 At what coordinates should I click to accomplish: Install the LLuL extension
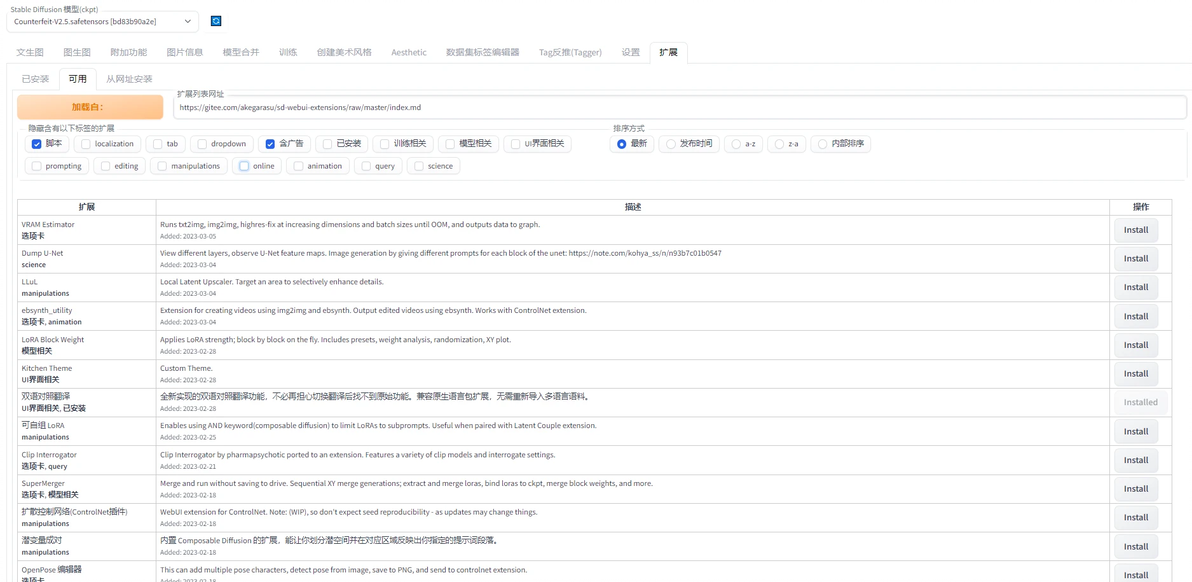click(1136, 287)
